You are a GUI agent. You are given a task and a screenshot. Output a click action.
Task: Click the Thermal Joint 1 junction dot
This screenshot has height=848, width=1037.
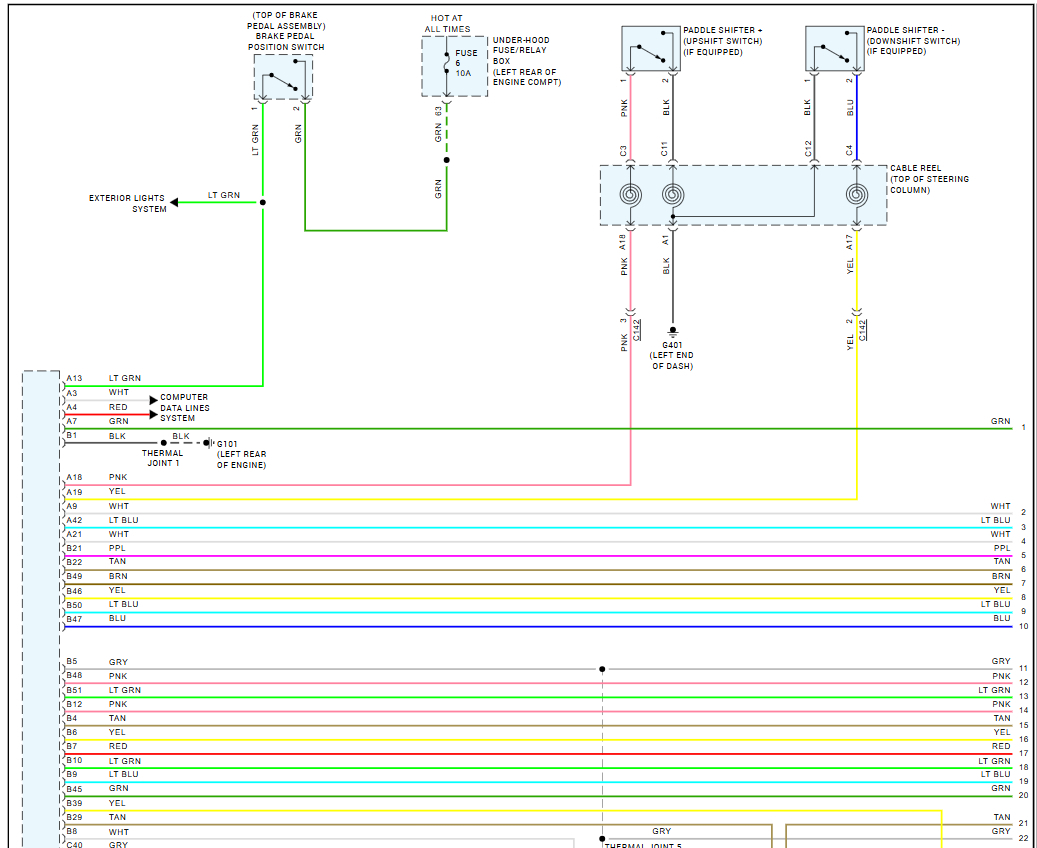tap(162, 443)
